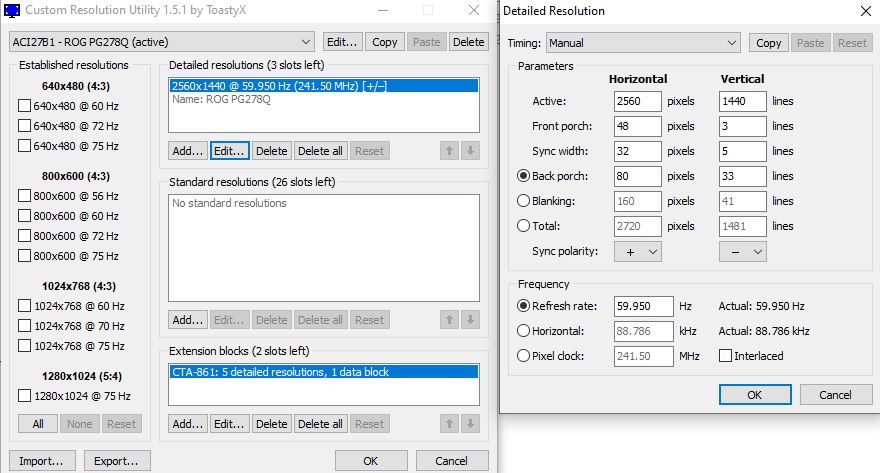The width and height of the screenshot is (880, 473).
Task: Click horizontal Sync width field showing 32
Action: [x=638, y=151]
